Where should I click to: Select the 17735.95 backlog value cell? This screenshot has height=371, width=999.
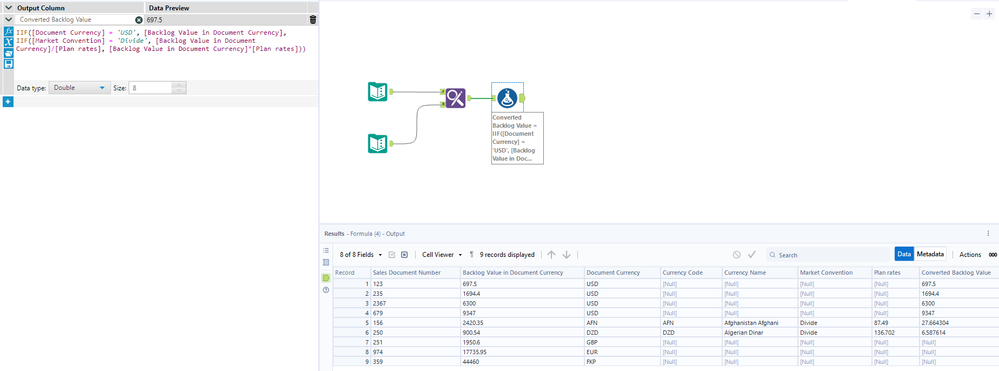point(522,351)
